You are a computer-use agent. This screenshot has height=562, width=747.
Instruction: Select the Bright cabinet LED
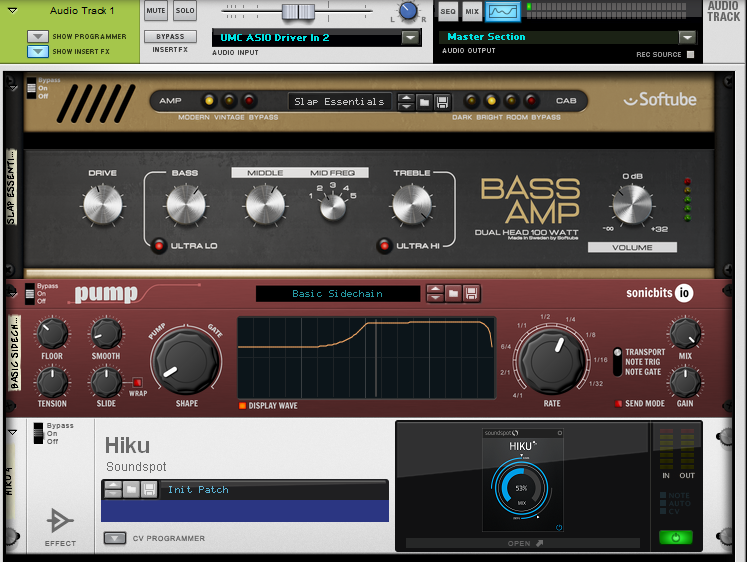pos(491,100)
